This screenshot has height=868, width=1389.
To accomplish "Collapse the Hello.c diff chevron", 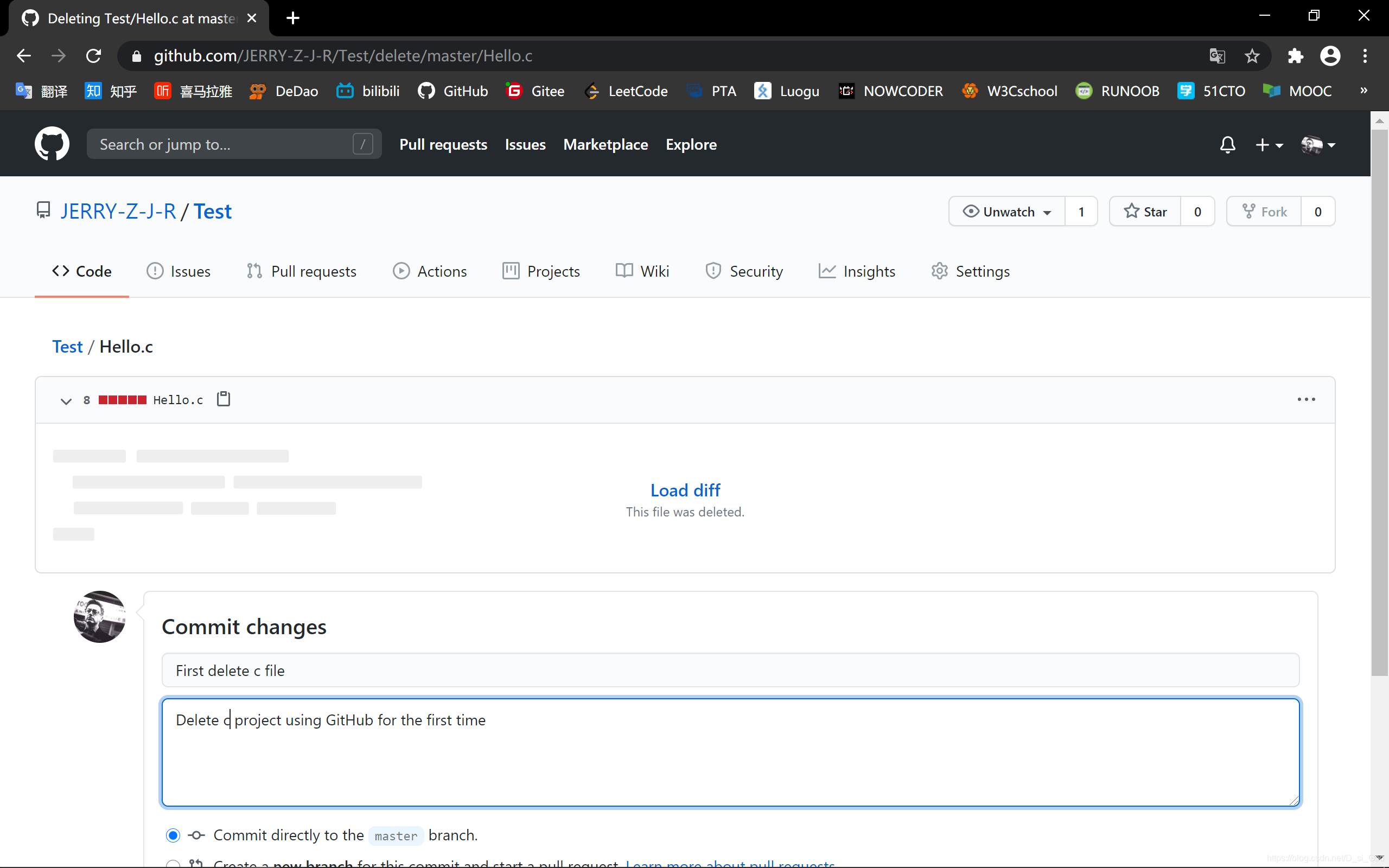I will click(x=66, y=401).
